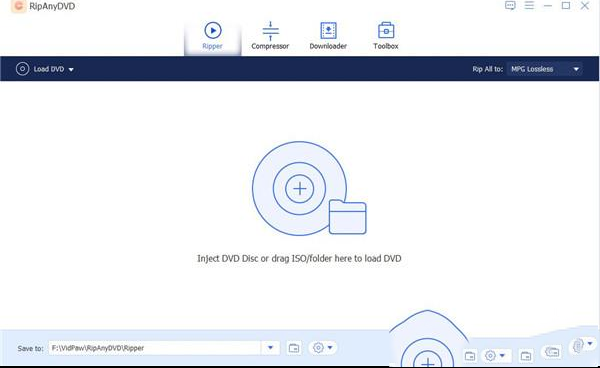
Task: Open the hamburger menu in title bar
Action: click(x=529, y=5)
